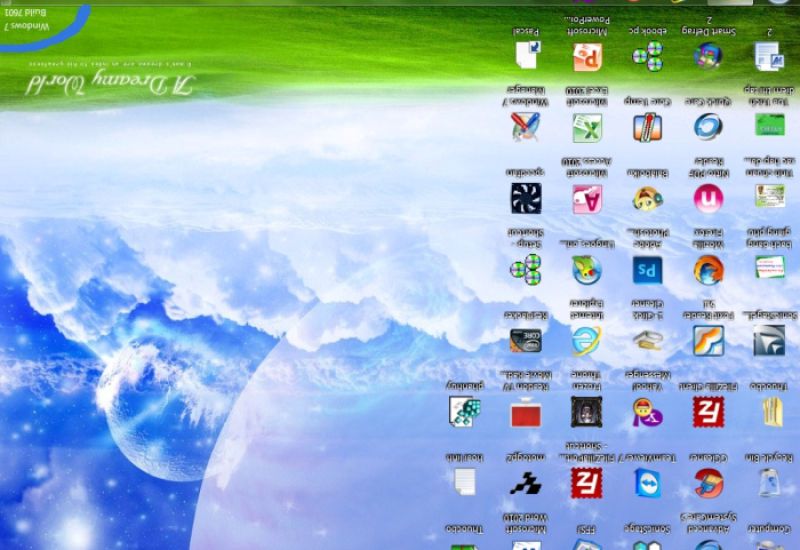Open the Recycle Bin
800x550 pixels.
tap(769, 482)
